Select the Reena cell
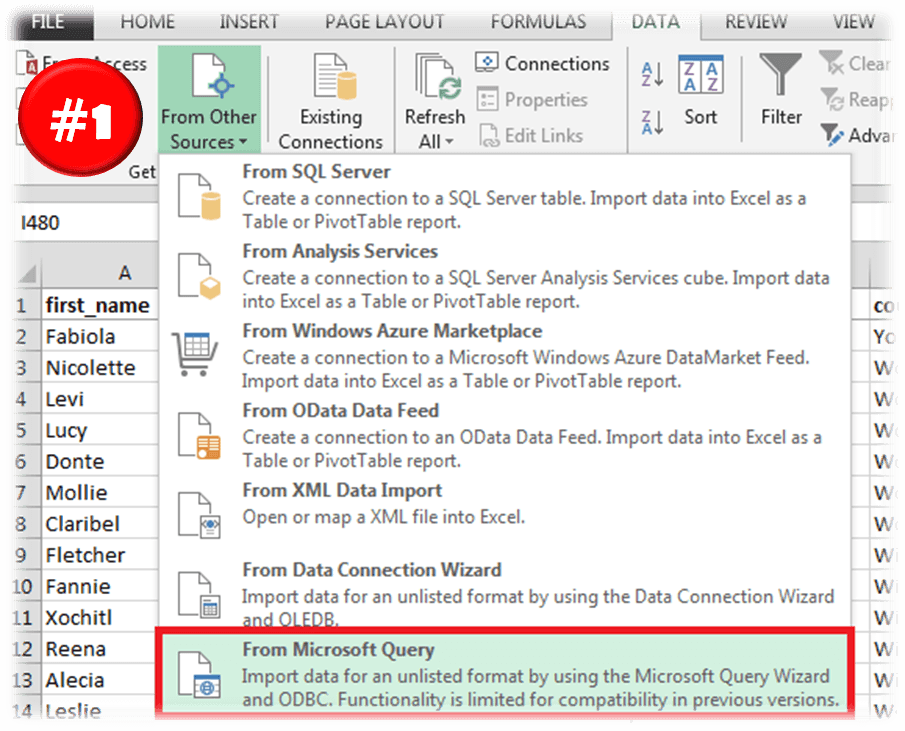The width and height of the screenshot is (905, 731). (100, 649)
